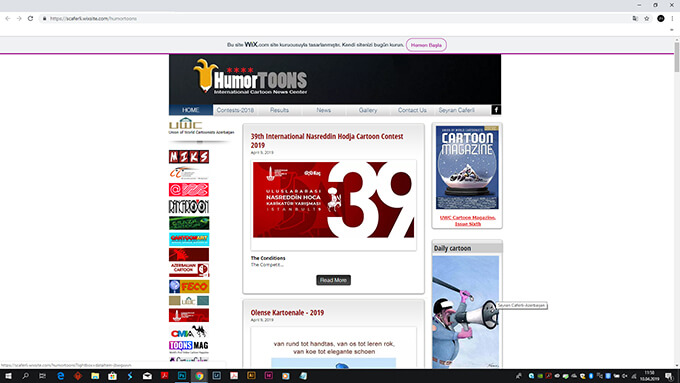680x383 pixels.
Task: Bookmark this page with the star icon
Action: [x=647, y=19]
